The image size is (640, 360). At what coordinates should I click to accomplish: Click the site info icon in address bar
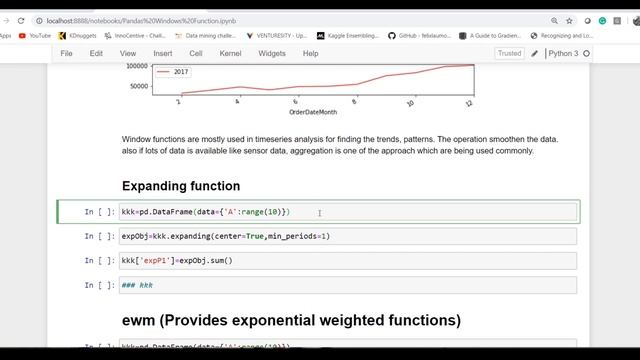point(39,21)
